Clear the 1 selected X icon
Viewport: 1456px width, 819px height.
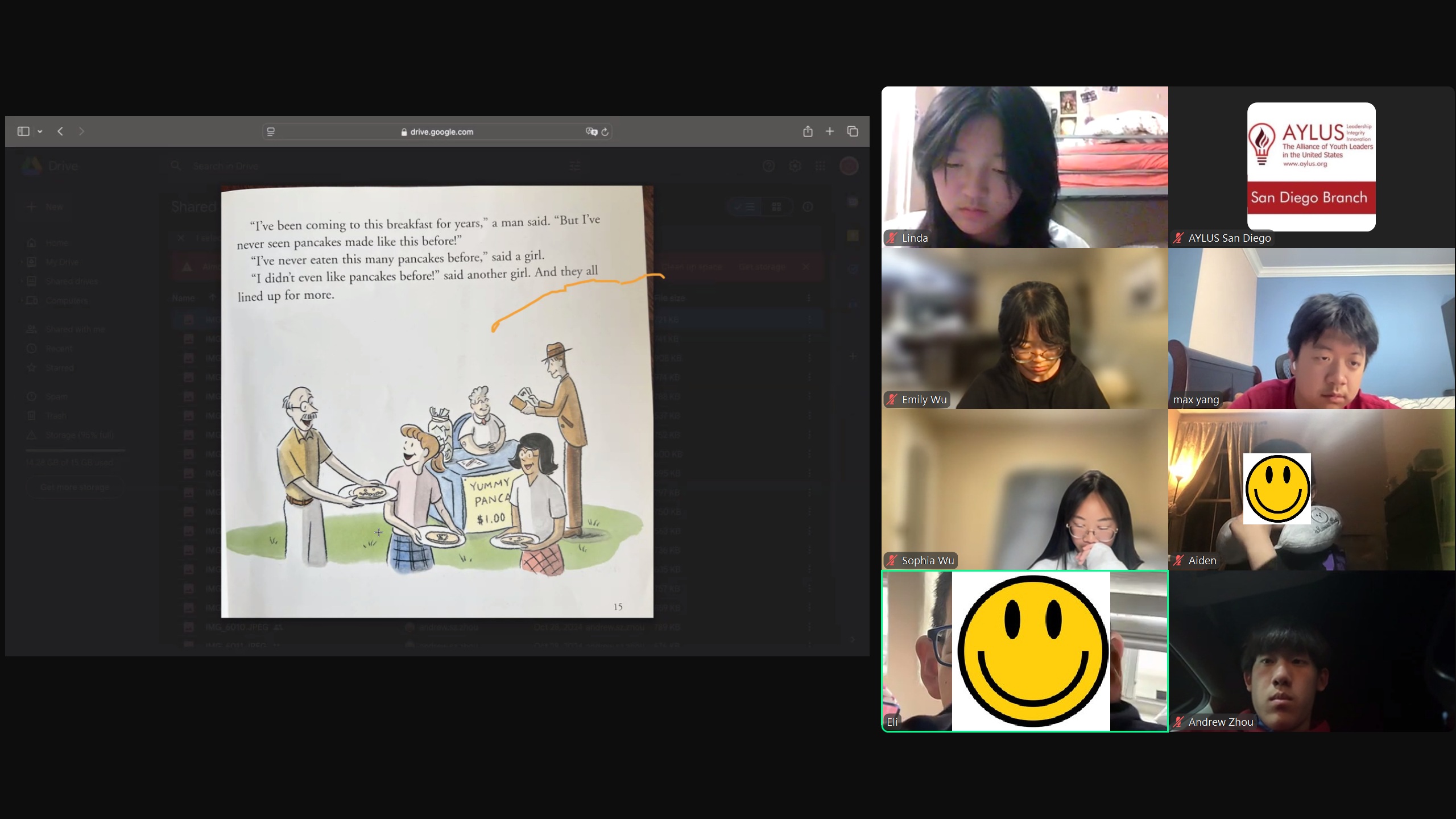181,238
